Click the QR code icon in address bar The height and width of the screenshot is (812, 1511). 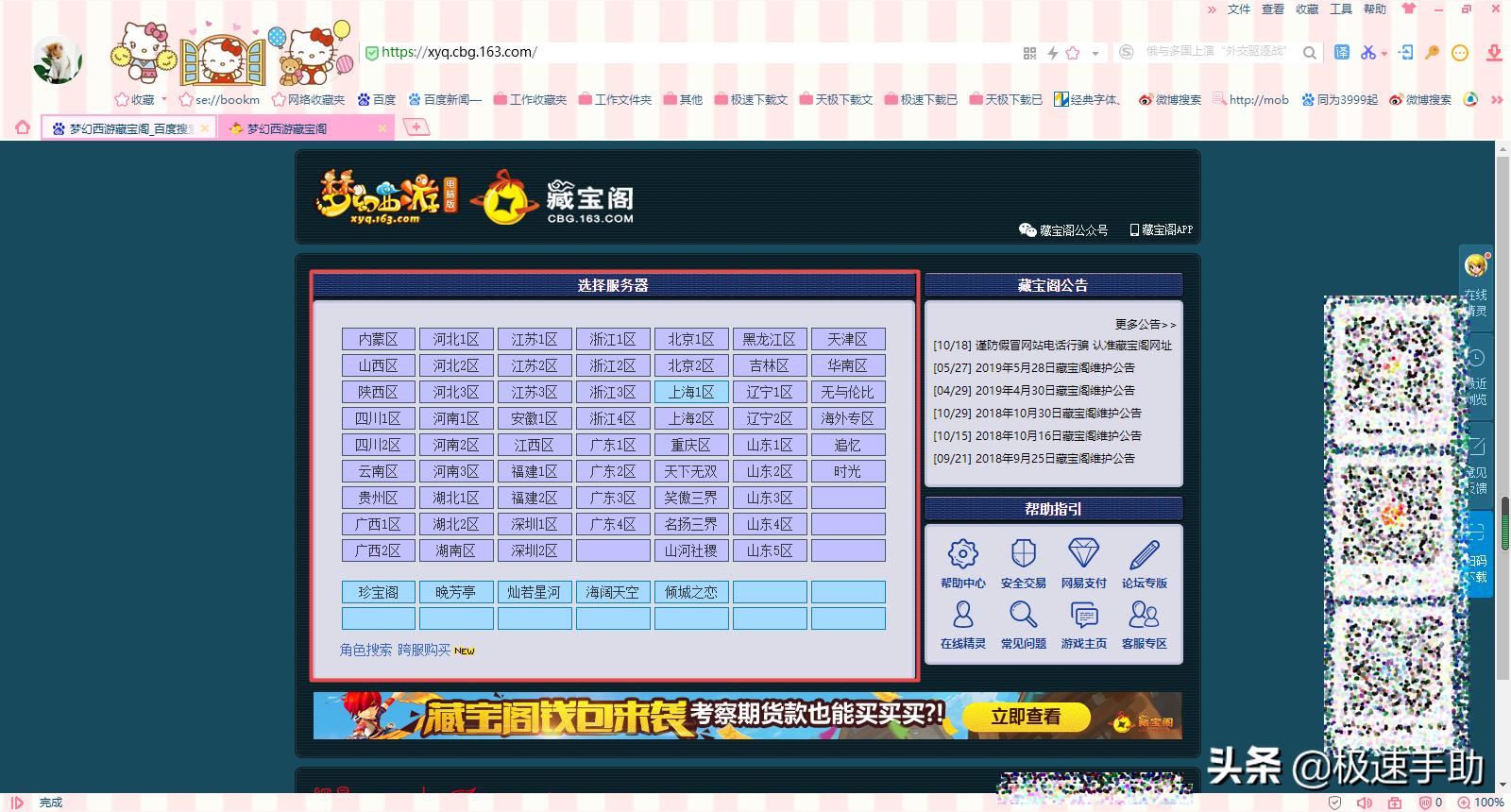pyautogui.click(x=1029, y=53)
